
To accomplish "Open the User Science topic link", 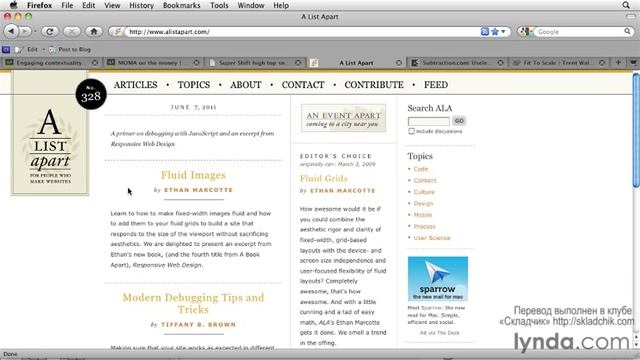I will (x=432, y=238).
